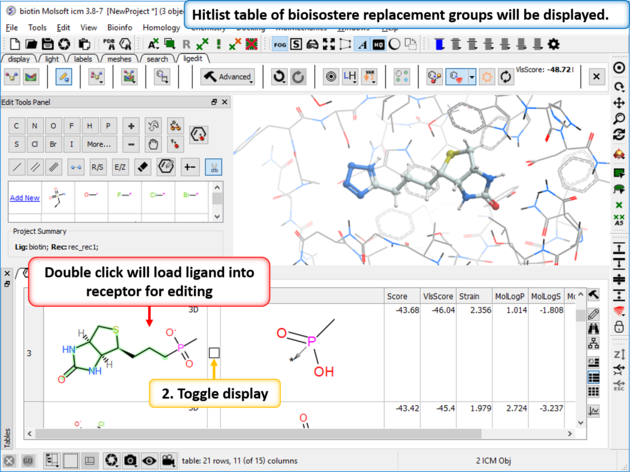Click the camera snapshot icon in status bar
This screenshot has width=630, height=472.
pyautogui.click(x=130, y=460)
